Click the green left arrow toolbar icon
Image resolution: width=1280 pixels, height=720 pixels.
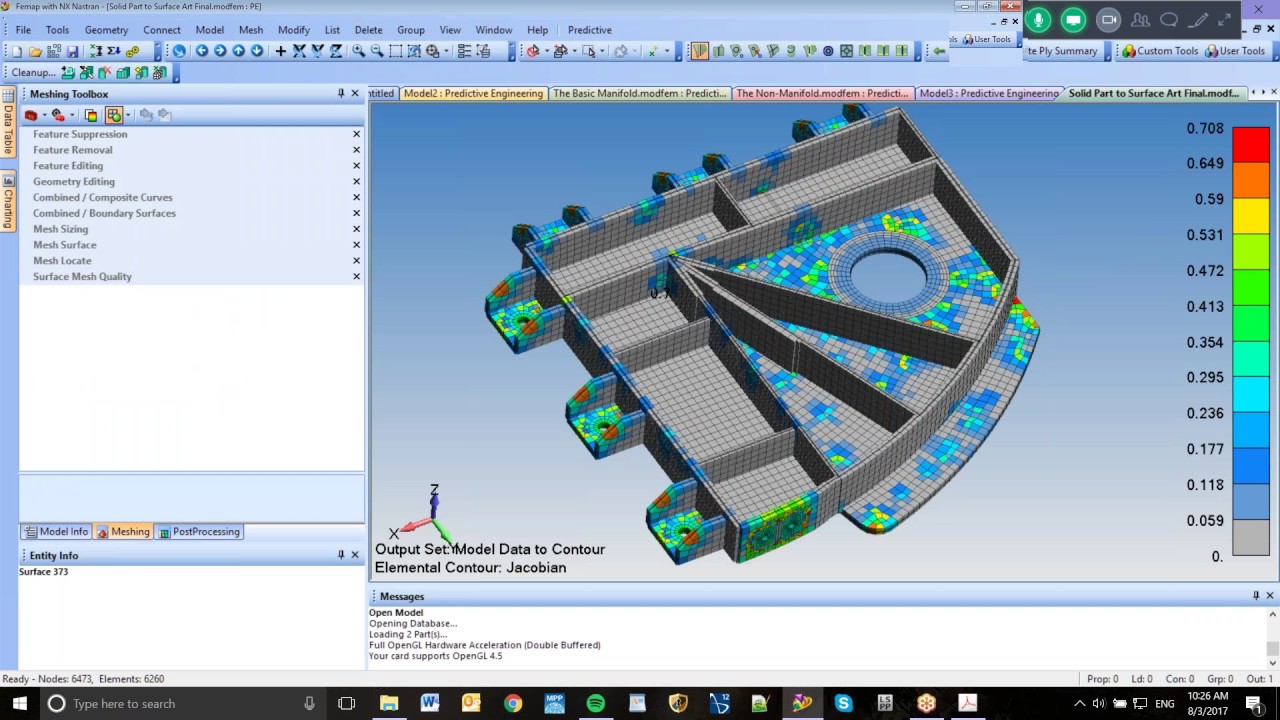click(939, 51)
